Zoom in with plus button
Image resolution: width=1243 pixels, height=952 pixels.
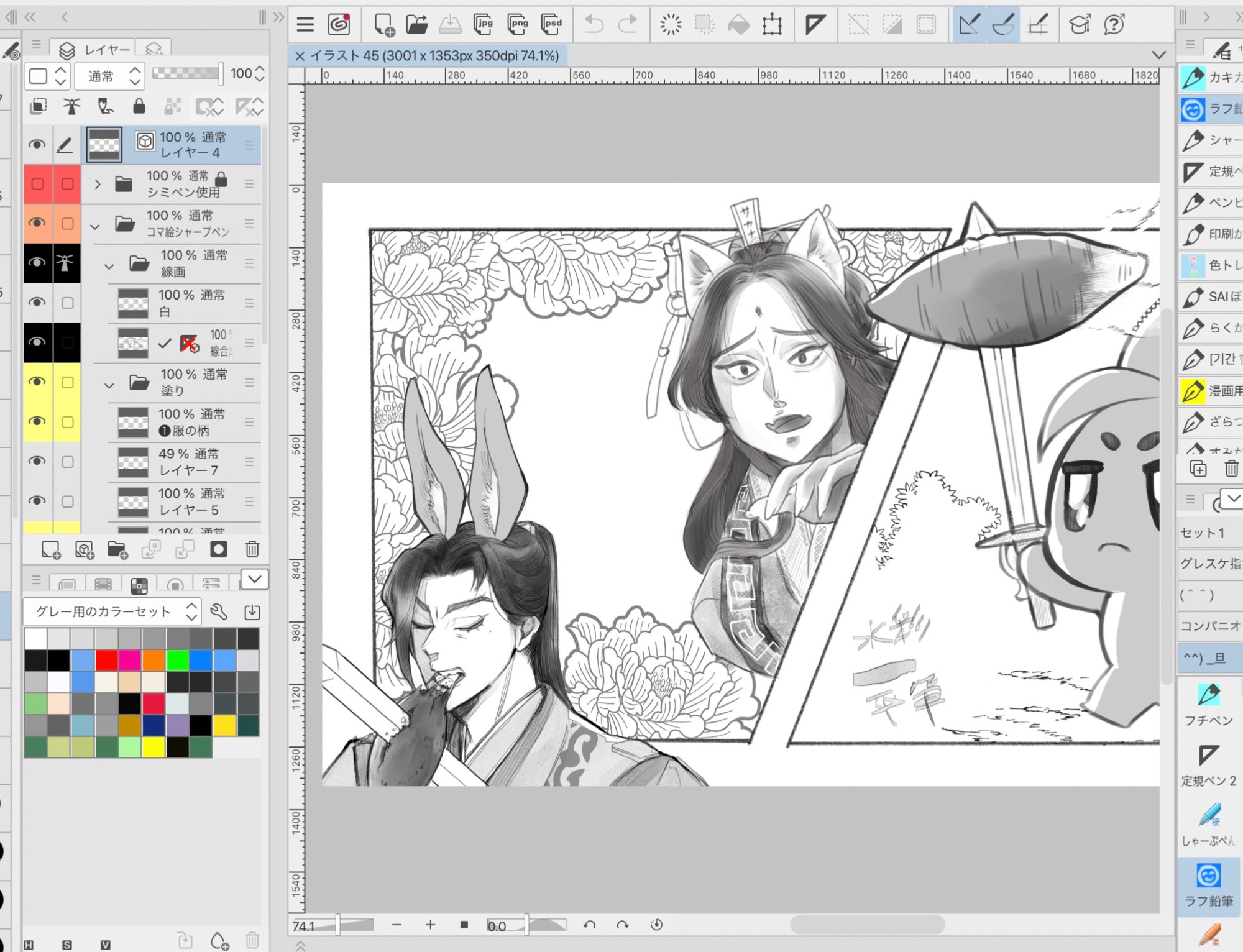[430, 925]
